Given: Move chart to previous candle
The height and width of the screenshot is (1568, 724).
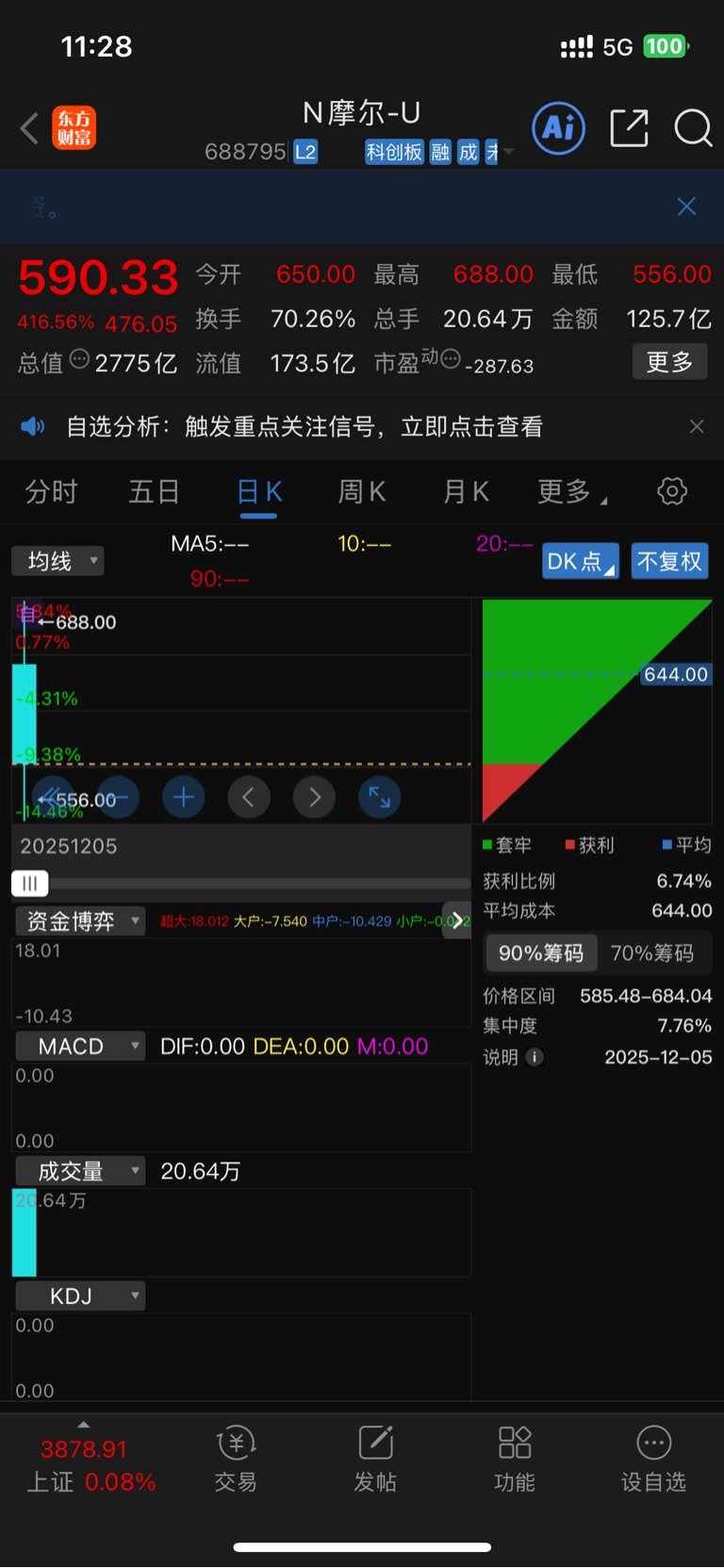Looking at the screenshot, I should click(x=249, y=798).
